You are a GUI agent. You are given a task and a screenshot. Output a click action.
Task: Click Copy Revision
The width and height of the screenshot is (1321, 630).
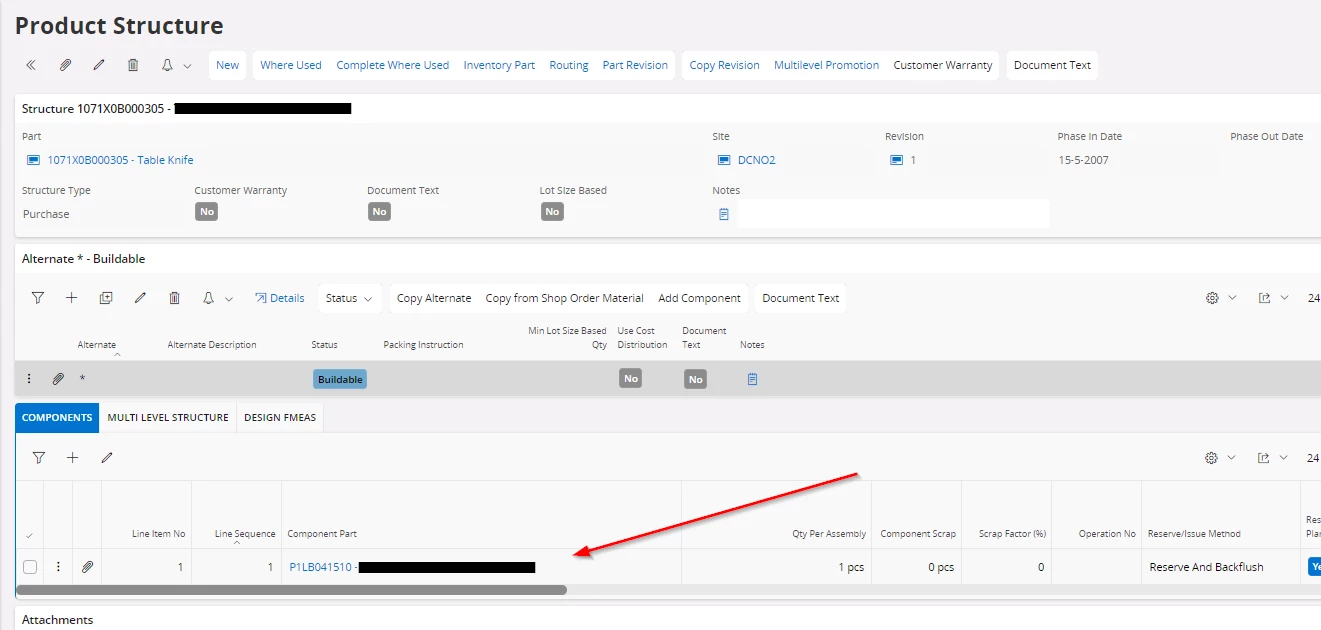(x=725, y=65)
